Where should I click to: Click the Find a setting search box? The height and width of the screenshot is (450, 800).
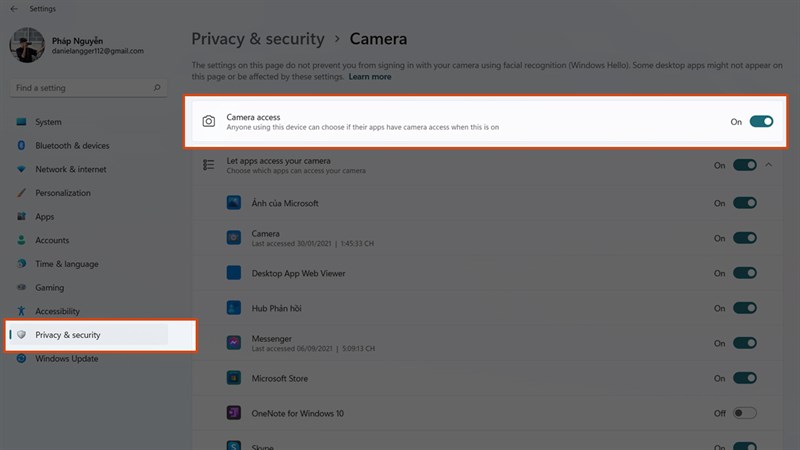[80, 88]
